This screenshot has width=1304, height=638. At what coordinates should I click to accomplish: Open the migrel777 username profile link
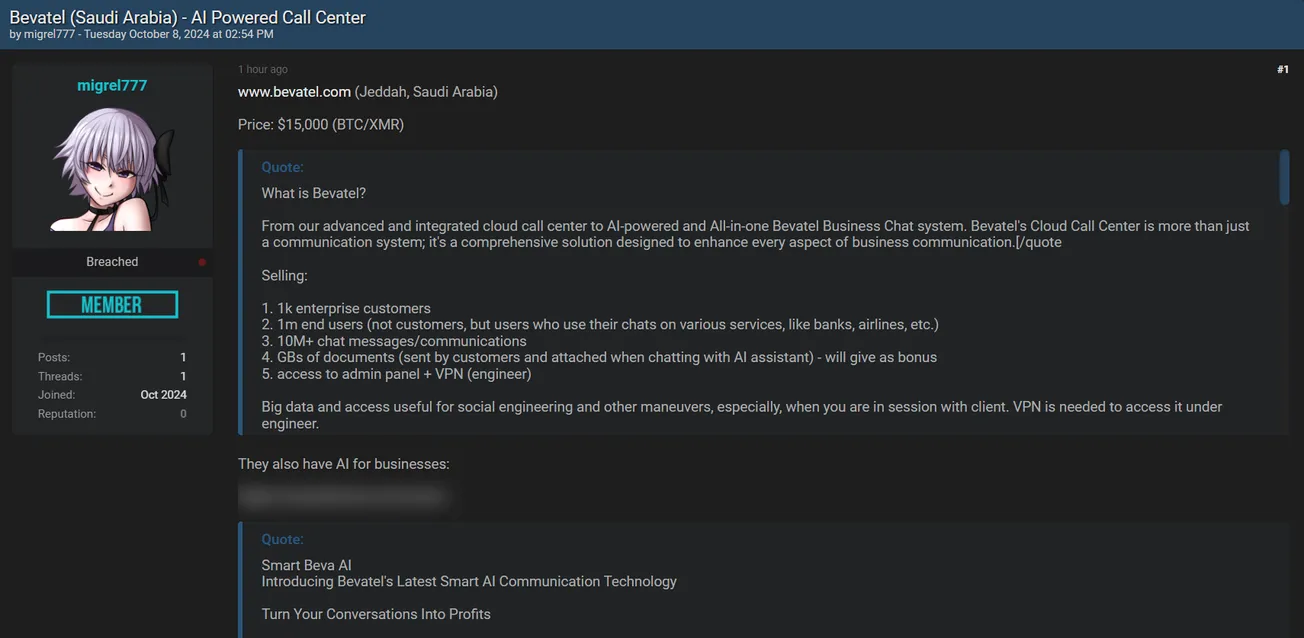click(112, 86)
